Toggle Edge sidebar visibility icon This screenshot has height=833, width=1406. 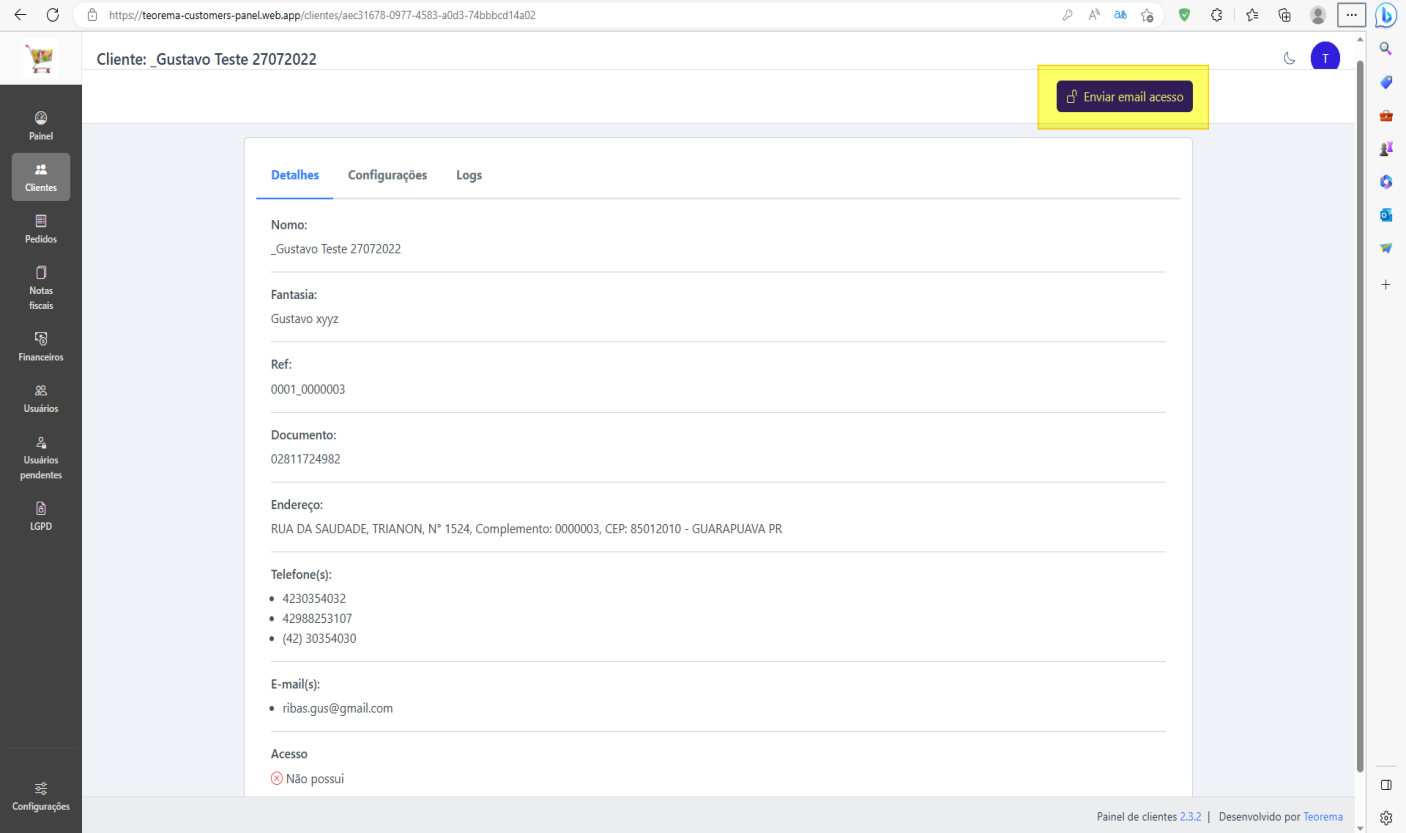(x=1386, y=784)
